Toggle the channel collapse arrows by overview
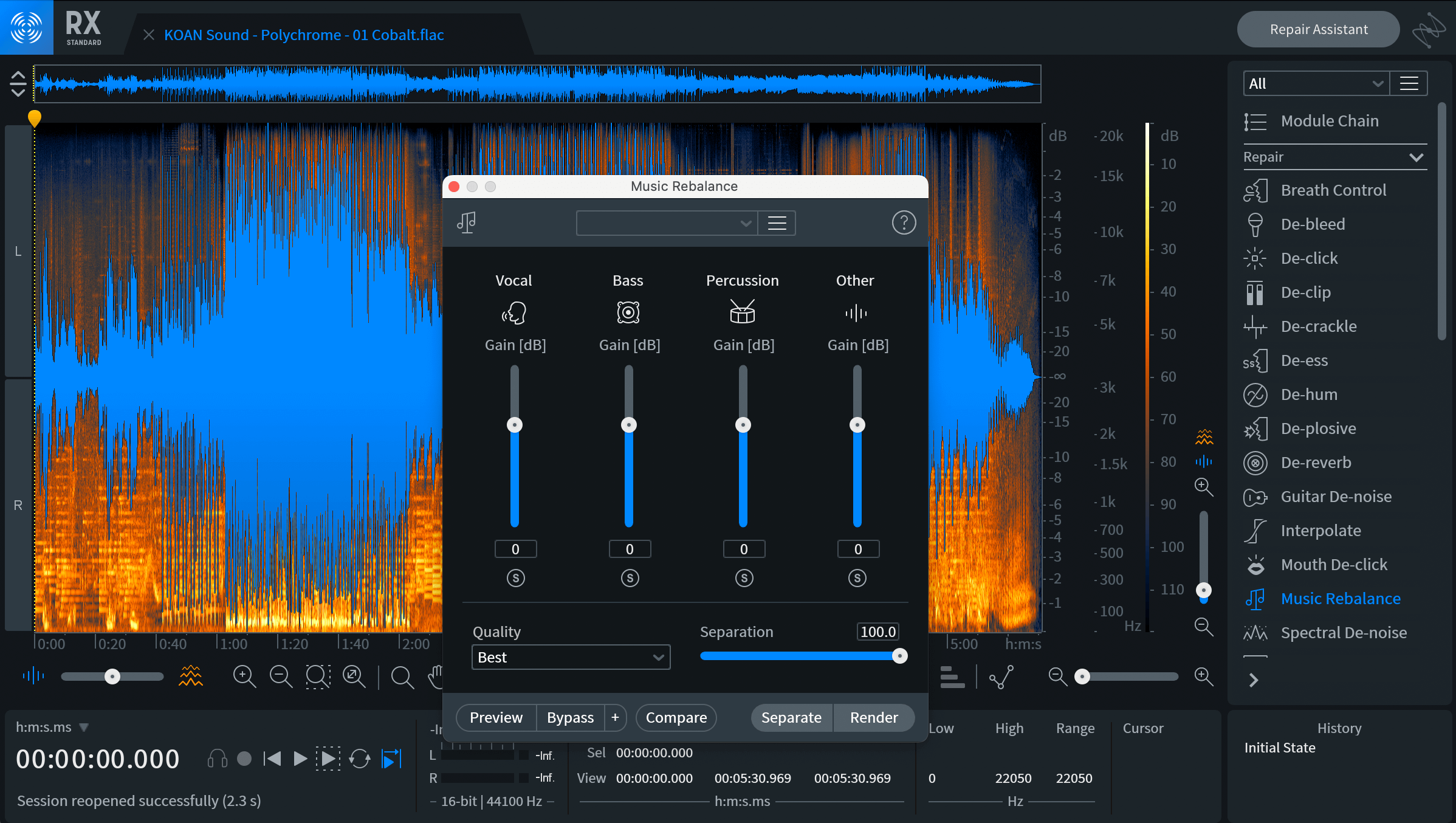 [x=18, y=84]
